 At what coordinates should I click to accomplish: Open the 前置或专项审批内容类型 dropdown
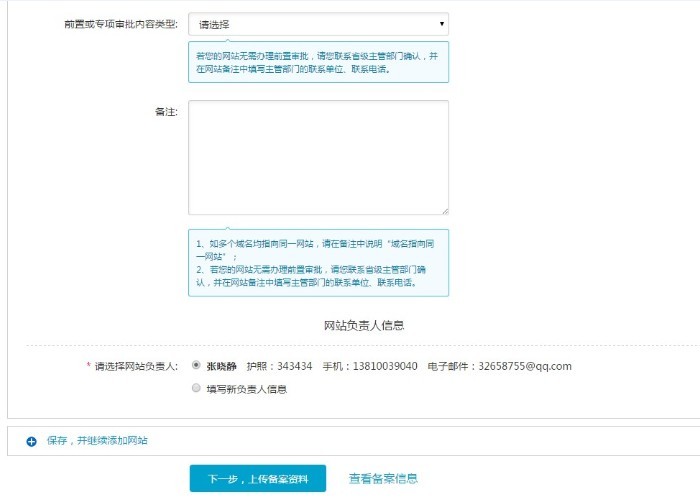(x=318, y=24)
